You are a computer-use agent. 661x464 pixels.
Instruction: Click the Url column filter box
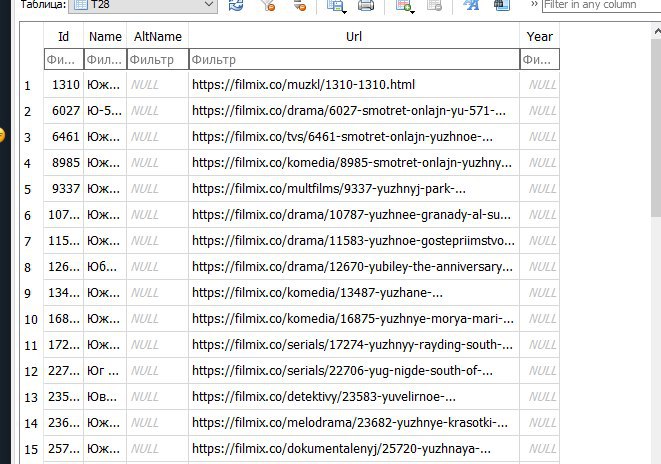[354, 59]
